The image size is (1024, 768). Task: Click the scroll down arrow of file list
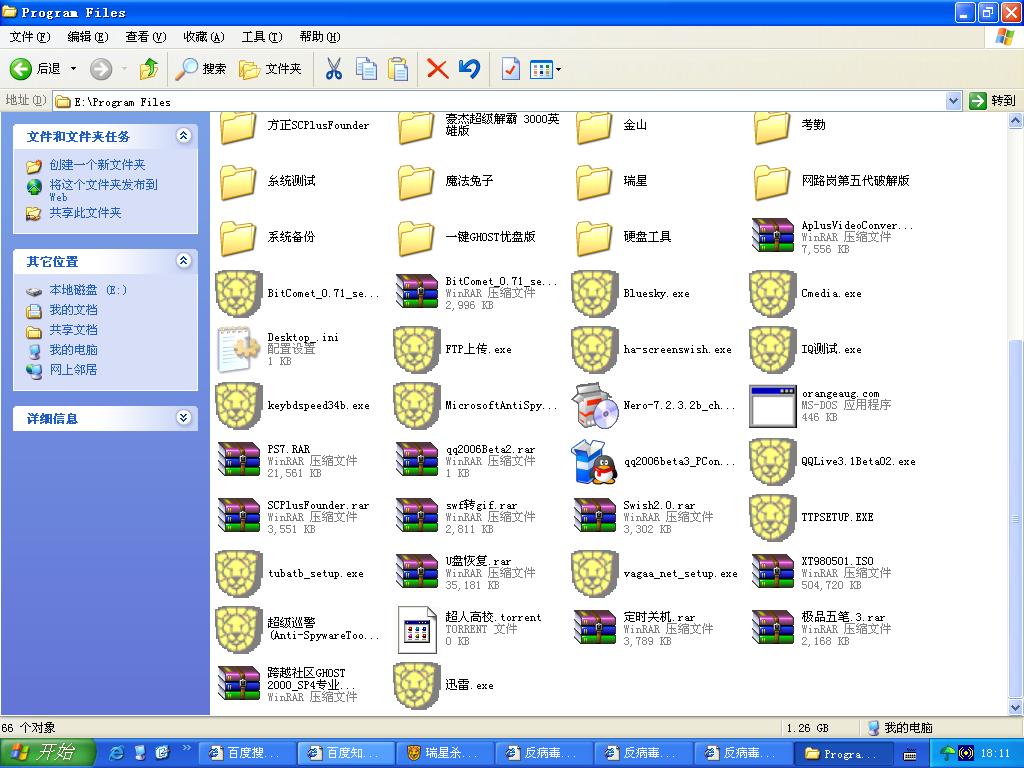pyautogui.click(x=1016, y=707)
